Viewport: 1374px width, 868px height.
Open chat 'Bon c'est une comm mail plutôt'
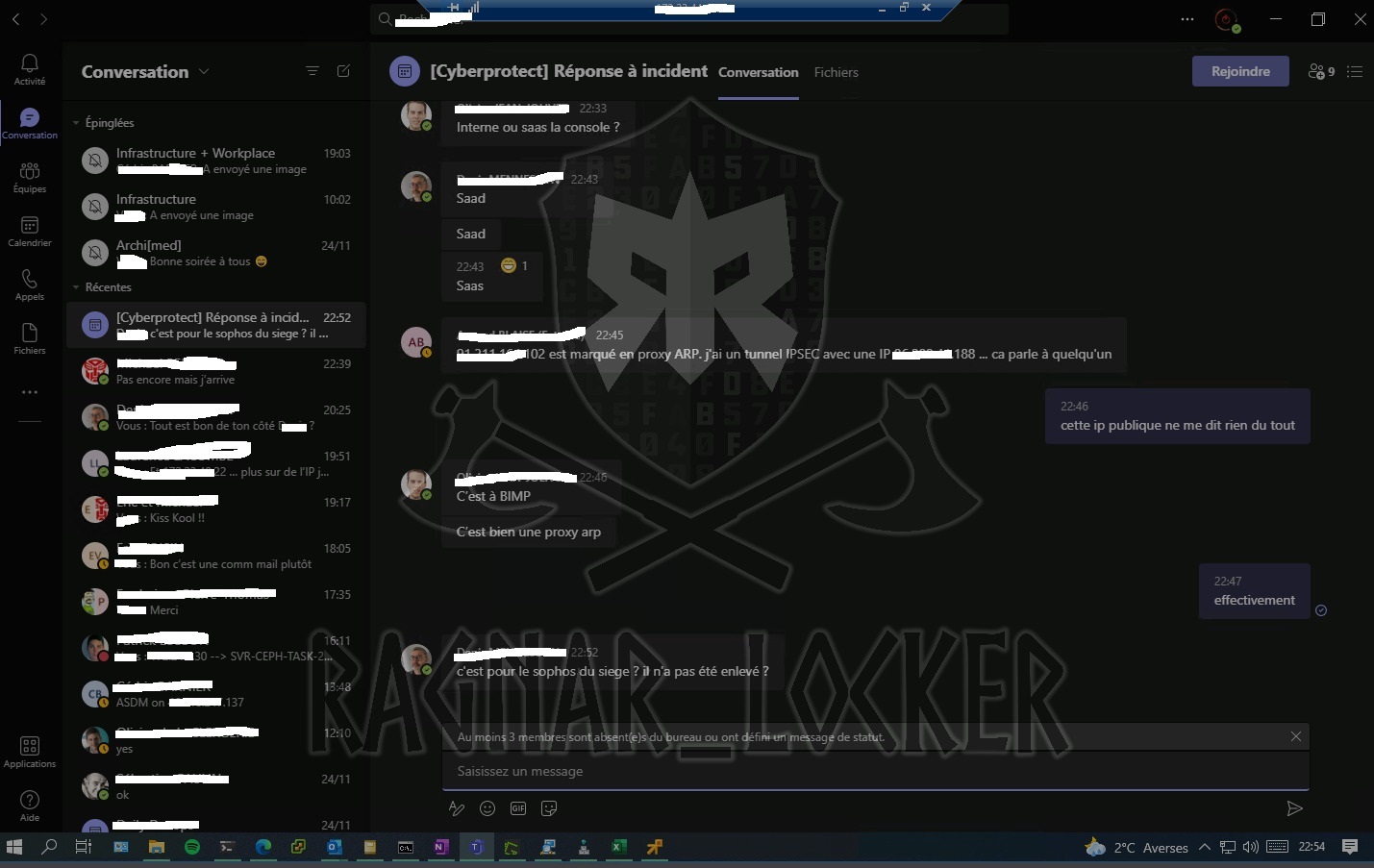(x=216, y=556)
